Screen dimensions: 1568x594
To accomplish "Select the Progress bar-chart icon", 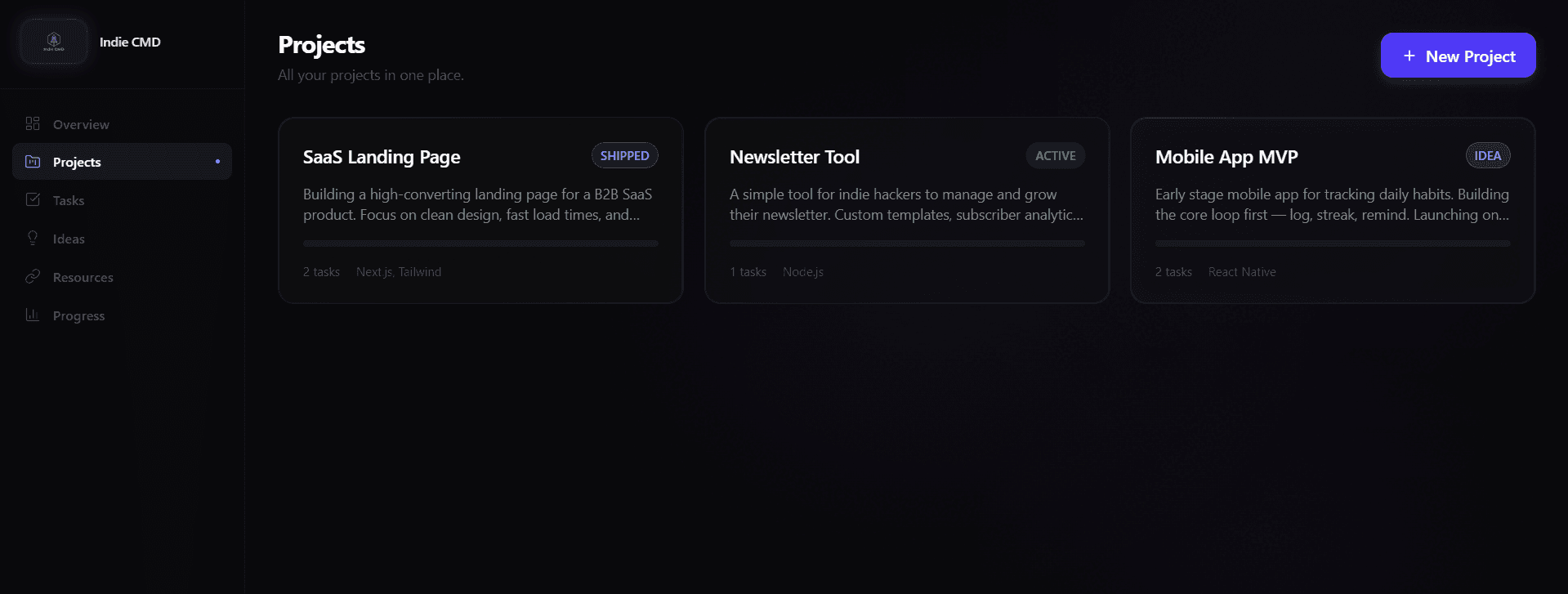I will pyautogui.click(x=33, y=315).
